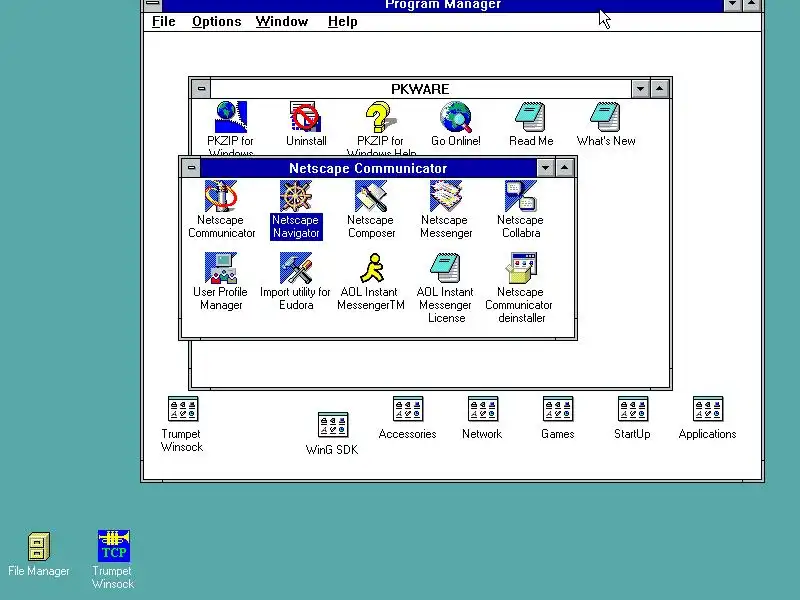Viewport: 800px width, 600px height.
Task: Select the User Profile Manager icon
Action: [x=221, y=268]
